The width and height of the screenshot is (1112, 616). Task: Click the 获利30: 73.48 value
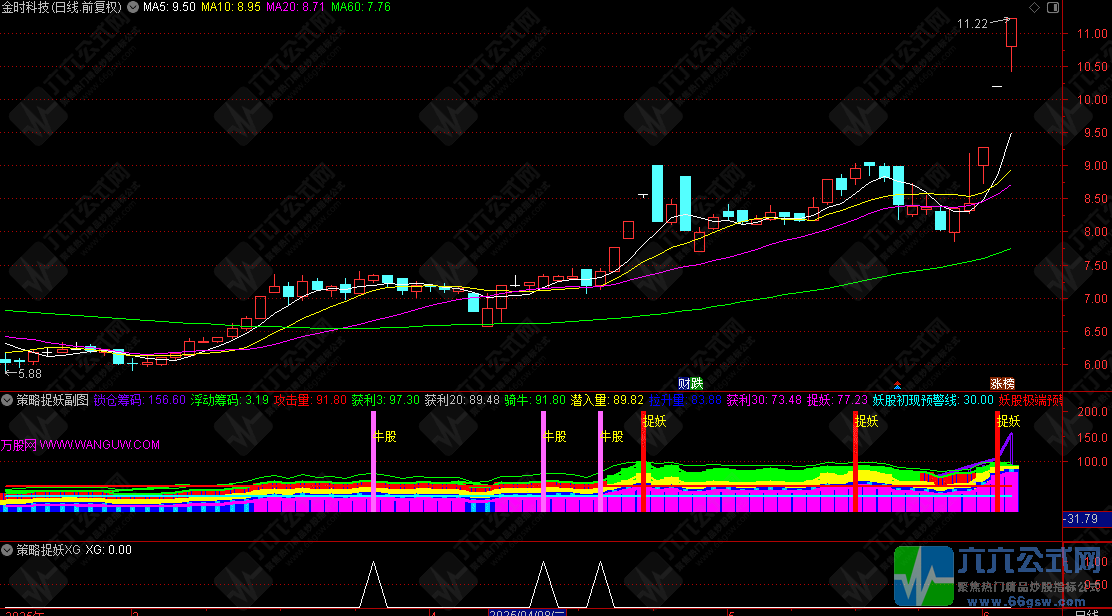tap(764, 401)
